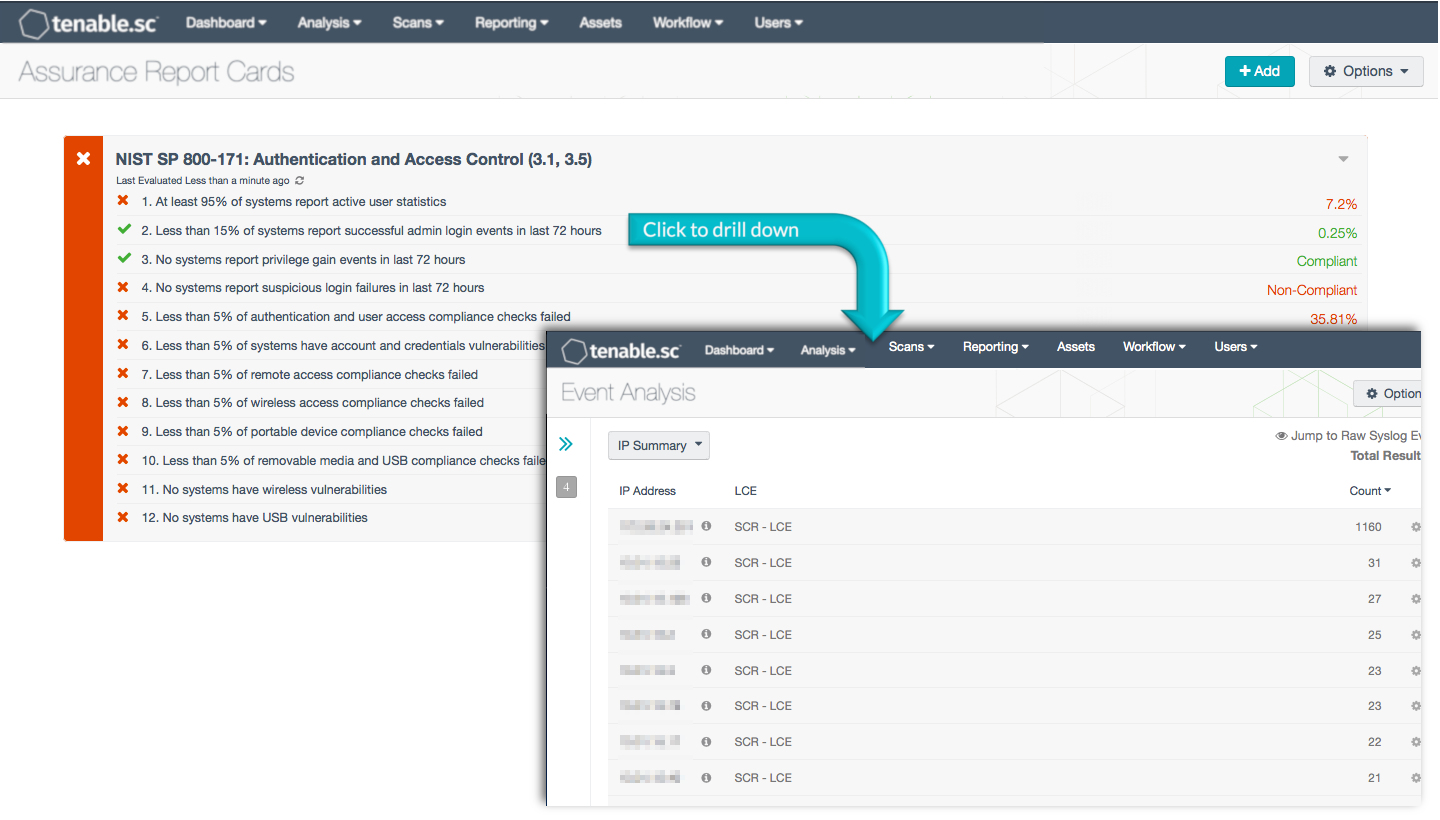Image resolution: width=1440 pixels, height=820 pixels.
Task: Click the info icon on the row with count 1160
Action: 706,526
